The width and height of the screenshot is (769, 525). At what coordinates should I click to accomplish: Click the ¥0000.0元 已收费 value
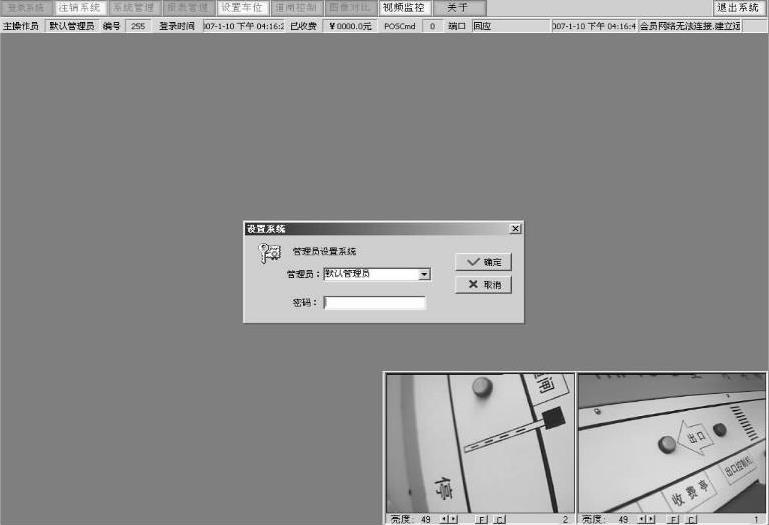[x=350, y=26]
